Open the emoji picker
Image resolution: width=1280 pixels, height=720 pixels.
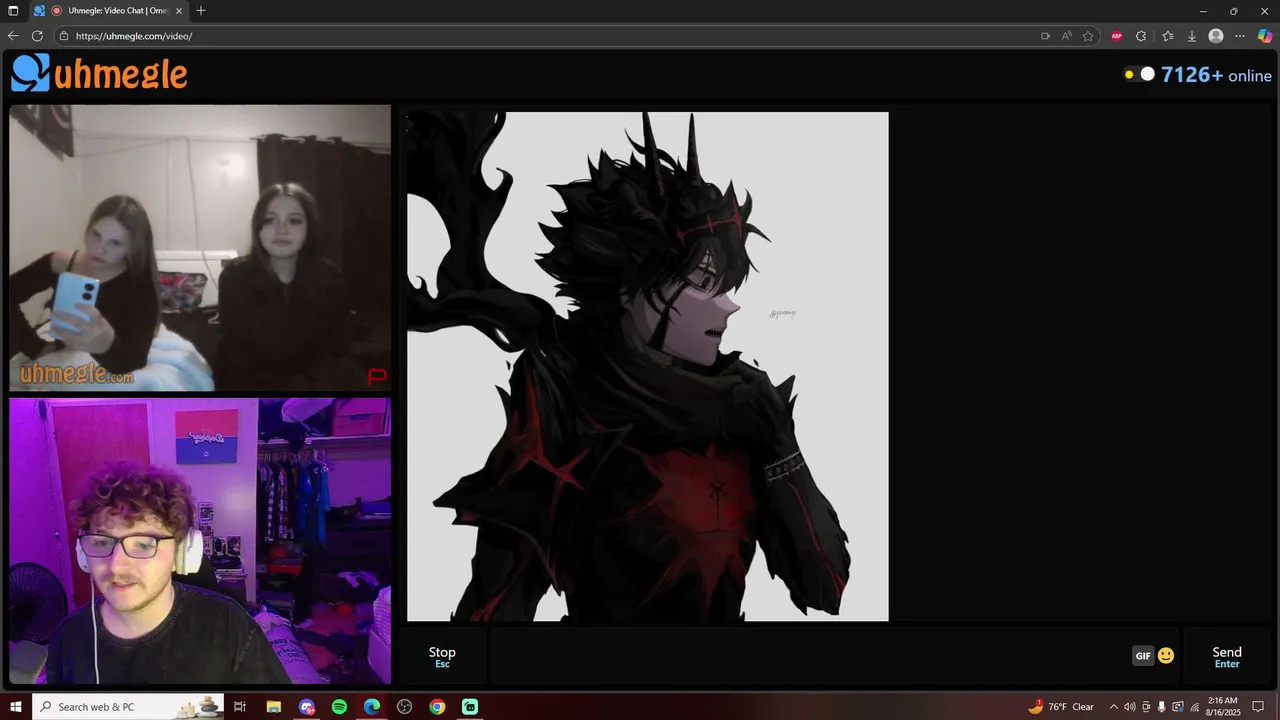point(1166,656)
